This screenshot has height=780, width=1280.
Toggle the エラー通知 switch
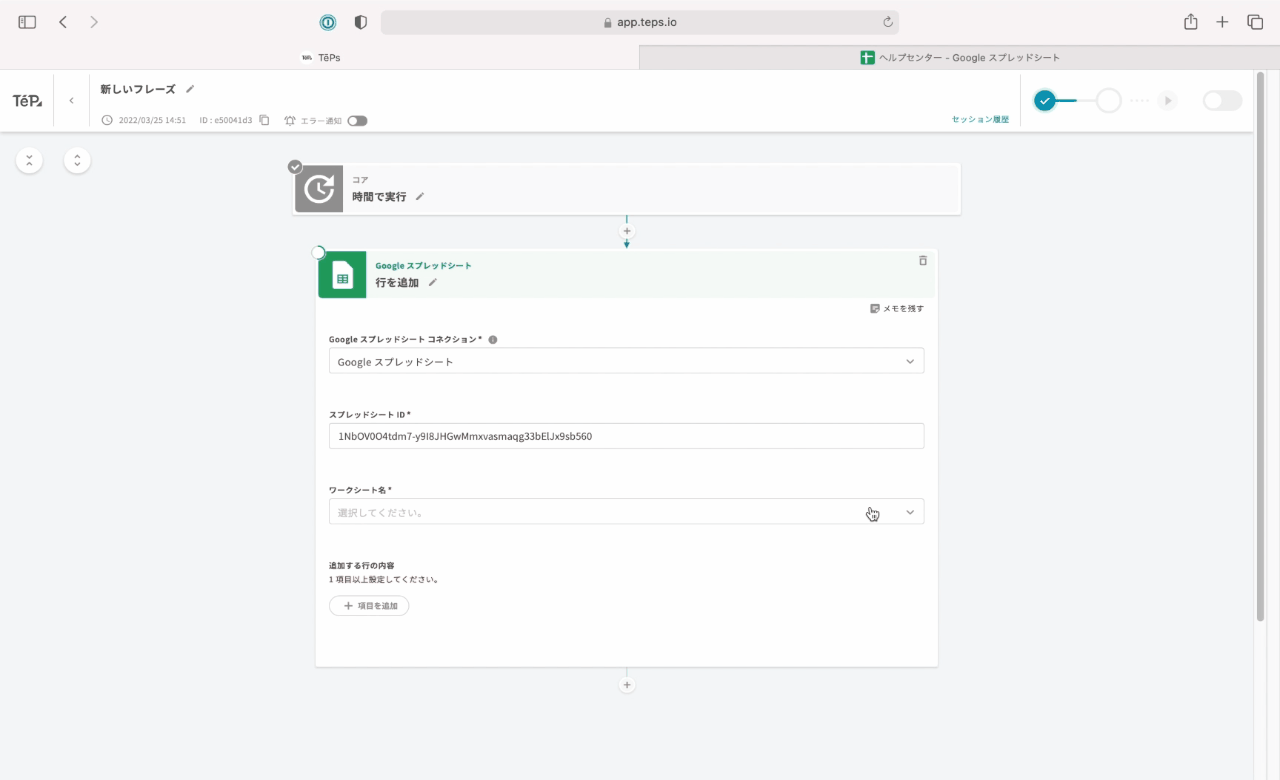357,120
